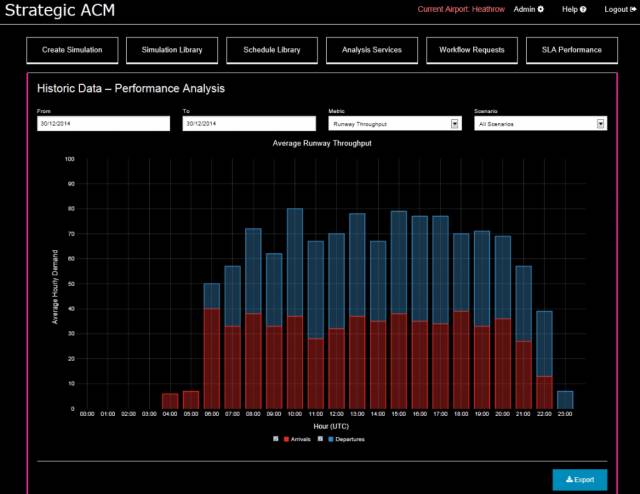
Task: Select the Analysis Services tab
Action: 372,50
